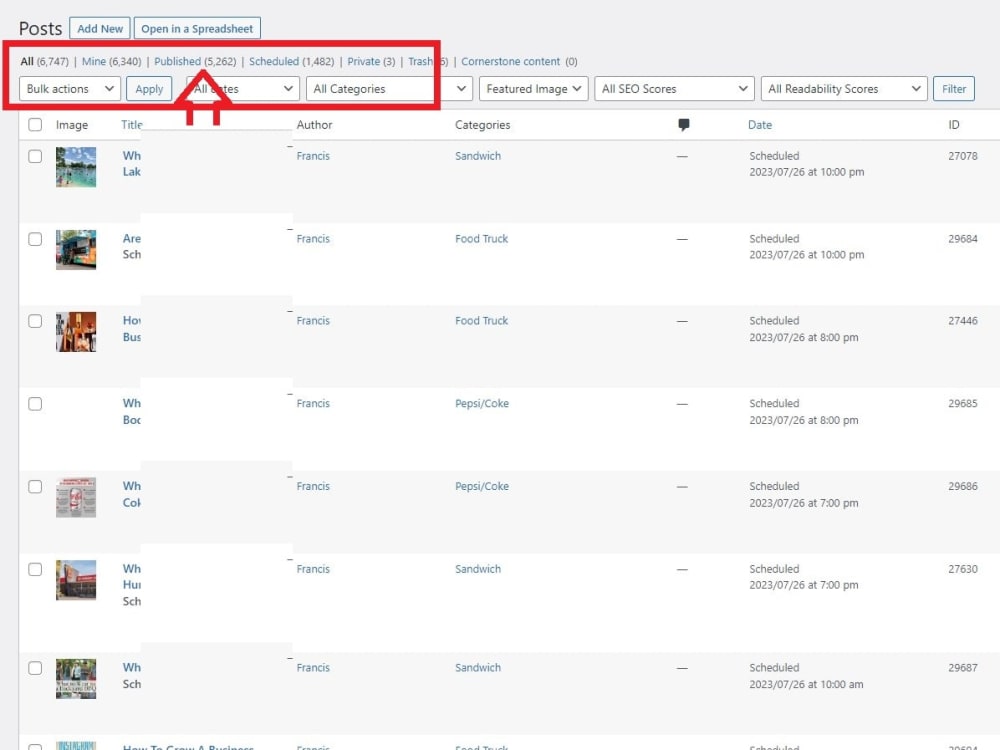The height and width of the screenshot is (750, 1000).
Task: Click author Francis on post 29684 row
Action: pos(313,239)
